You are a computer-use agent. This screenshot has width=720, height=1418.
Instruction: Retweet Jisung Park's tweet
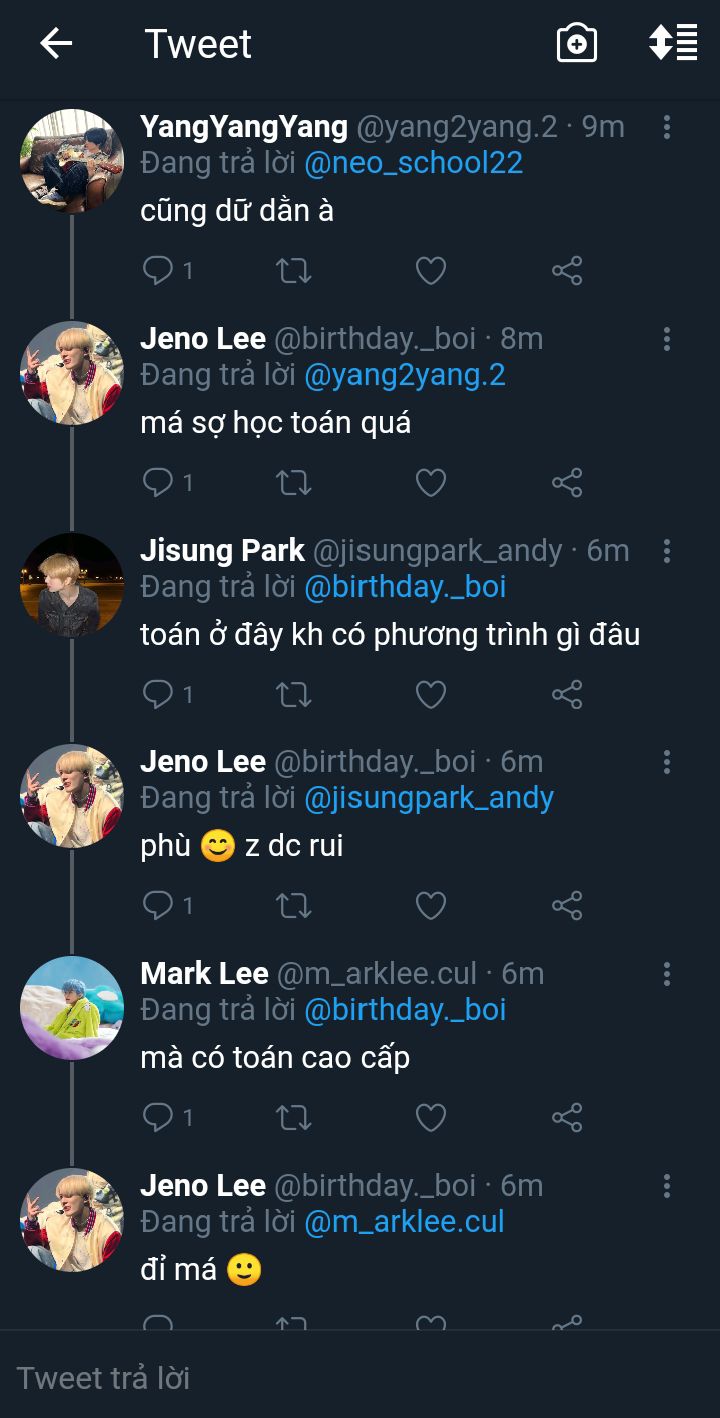293,694
